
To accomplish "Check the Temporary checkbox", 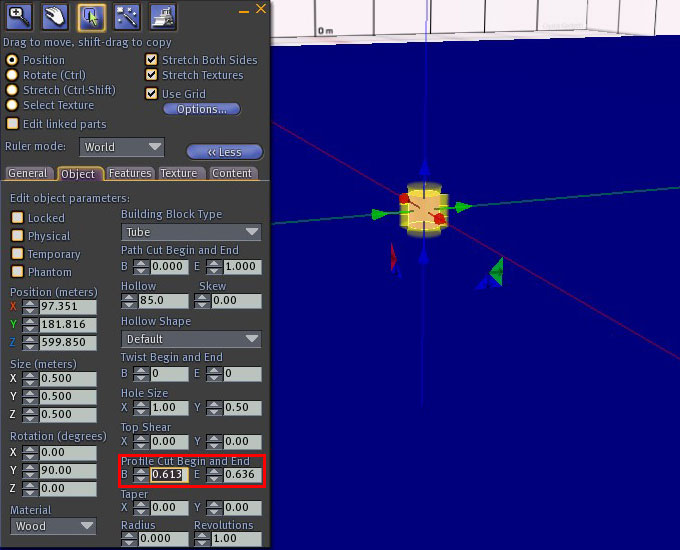I will click(17, 253).
